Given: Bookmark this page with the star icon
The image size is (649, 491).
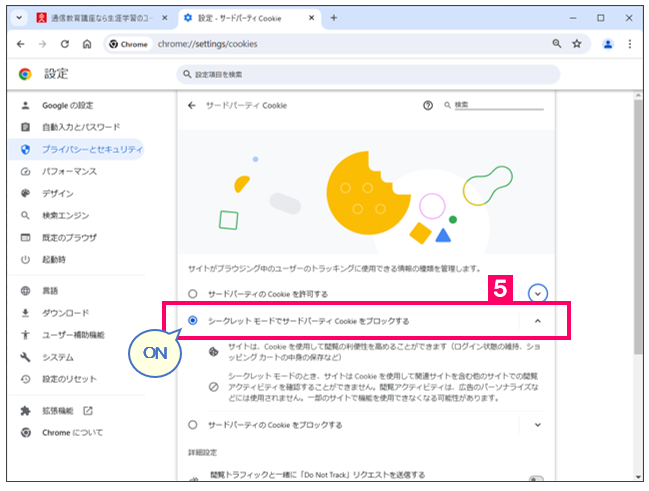Looking at the screenshot, I should (x=577, y=44).
